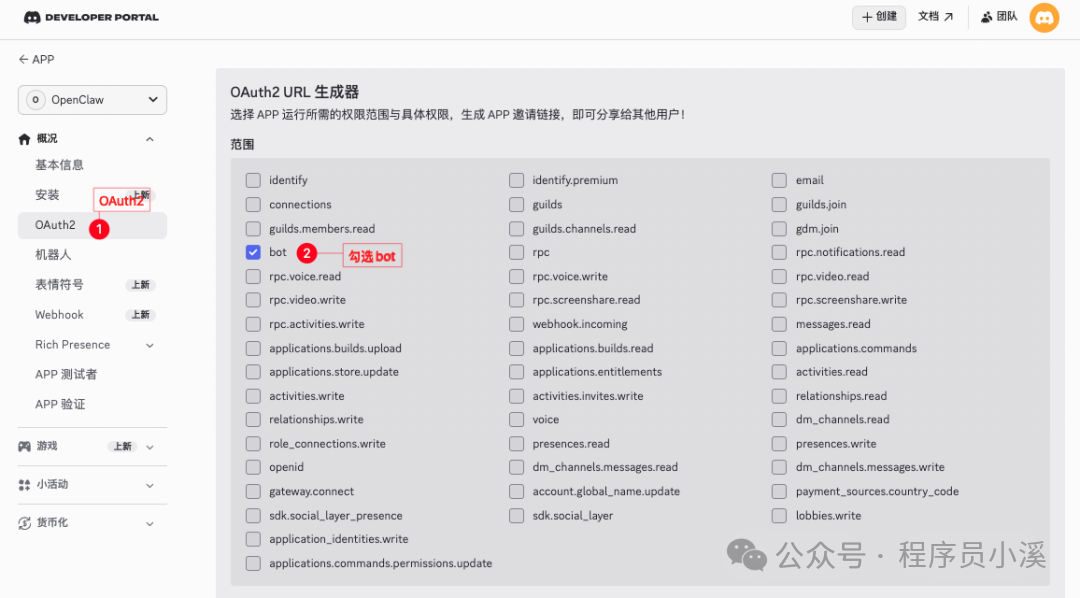Viewport: 1080px width, 598px height.
Task: Open the 基本信息 page
Action: 59,165
